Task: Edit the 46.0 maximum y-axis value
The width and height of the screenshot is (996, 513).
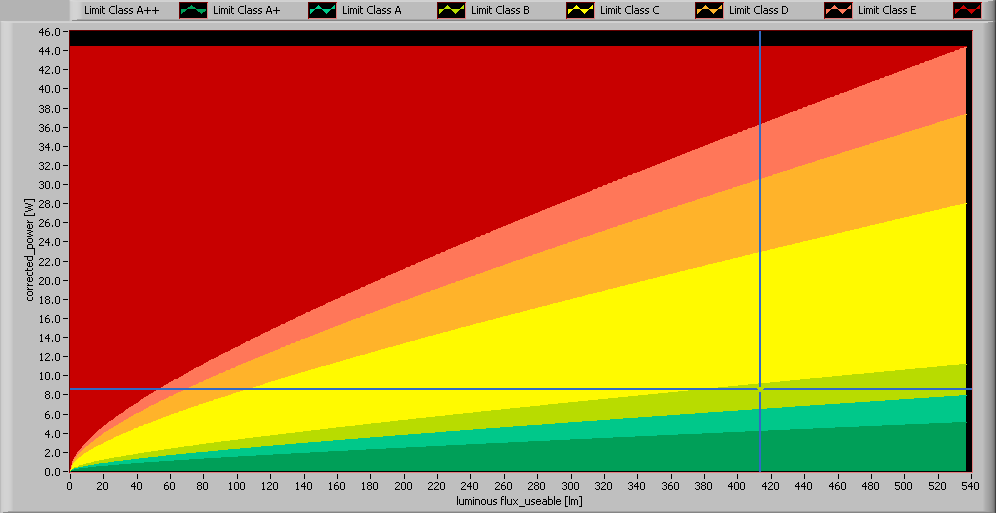Action: [52, 31]
